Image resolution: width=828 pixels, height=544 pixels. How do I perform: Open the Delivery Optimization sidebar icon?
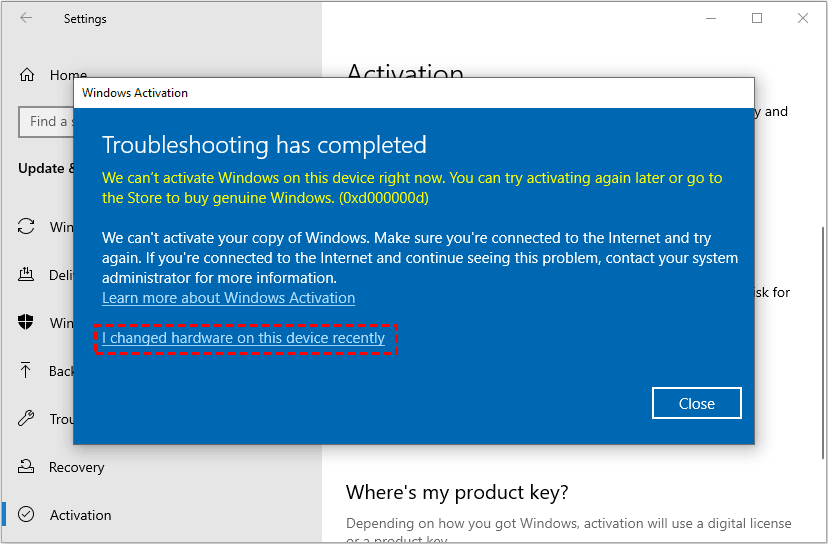pyautogui.click(x=27, y=275)
